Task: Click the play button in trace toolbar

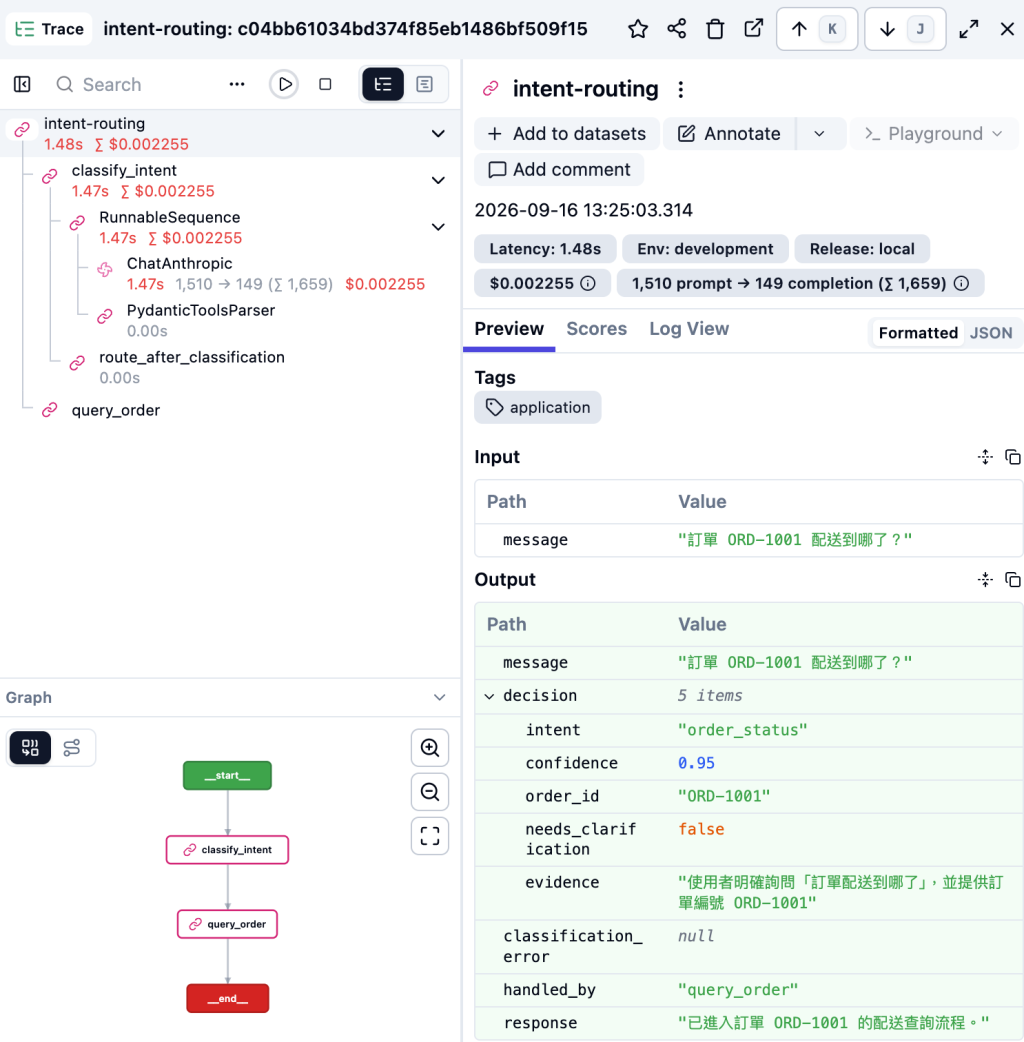Action: pyautogui.click(x=284, y=84)
